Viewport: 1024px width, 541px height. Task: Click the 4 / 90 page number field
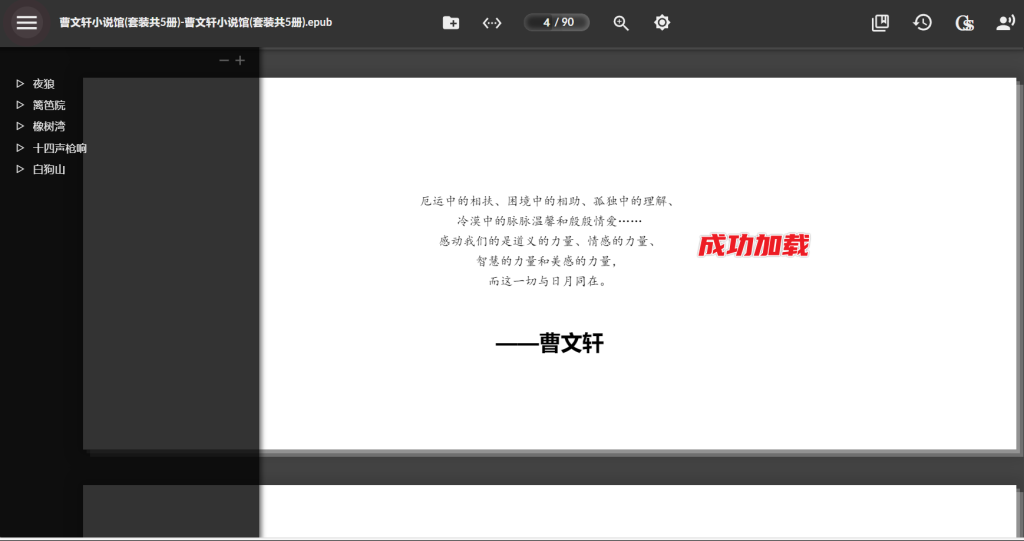[x=557, y=23]
